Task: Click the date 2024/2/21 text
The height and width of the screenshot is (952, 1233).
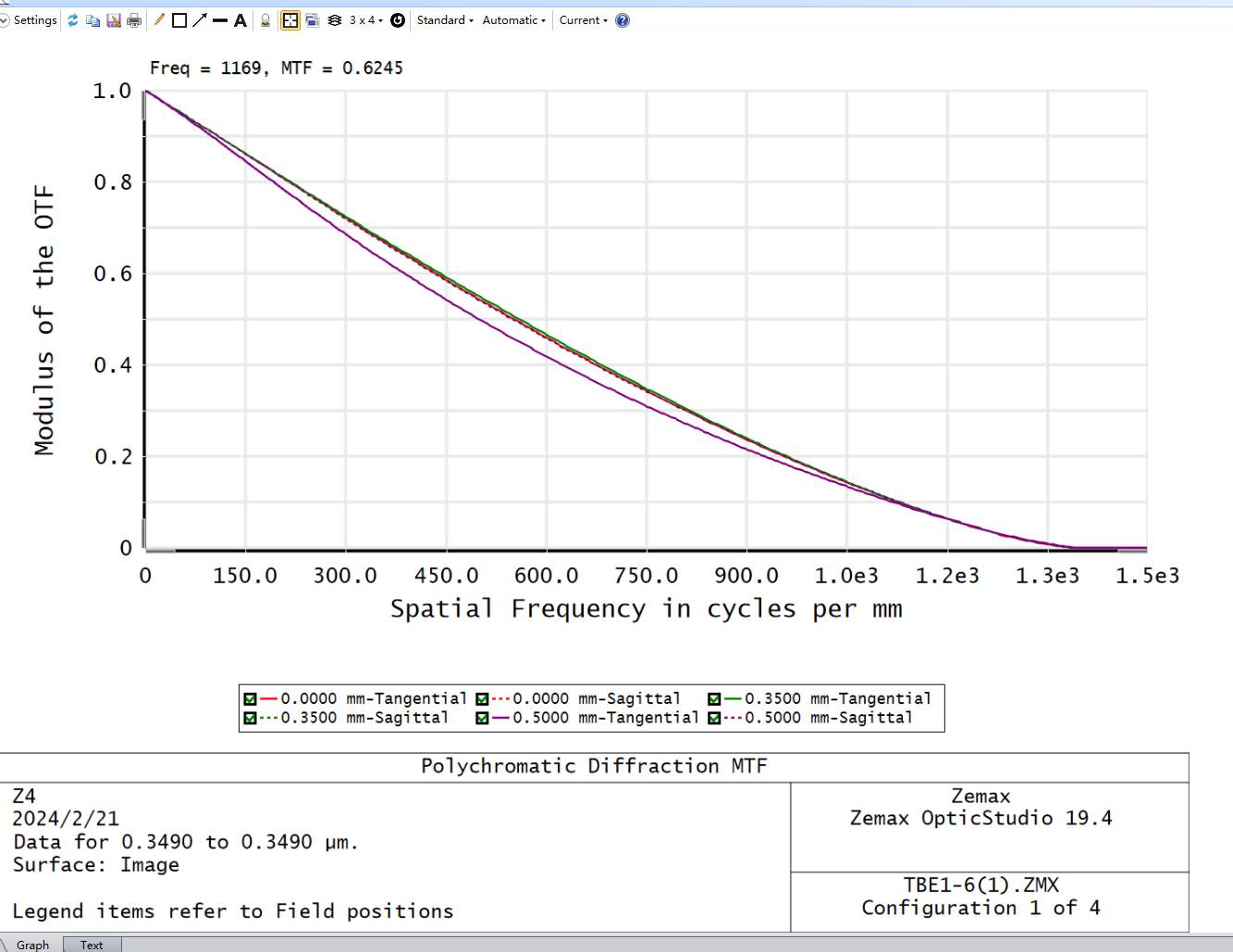Action: 66,819
